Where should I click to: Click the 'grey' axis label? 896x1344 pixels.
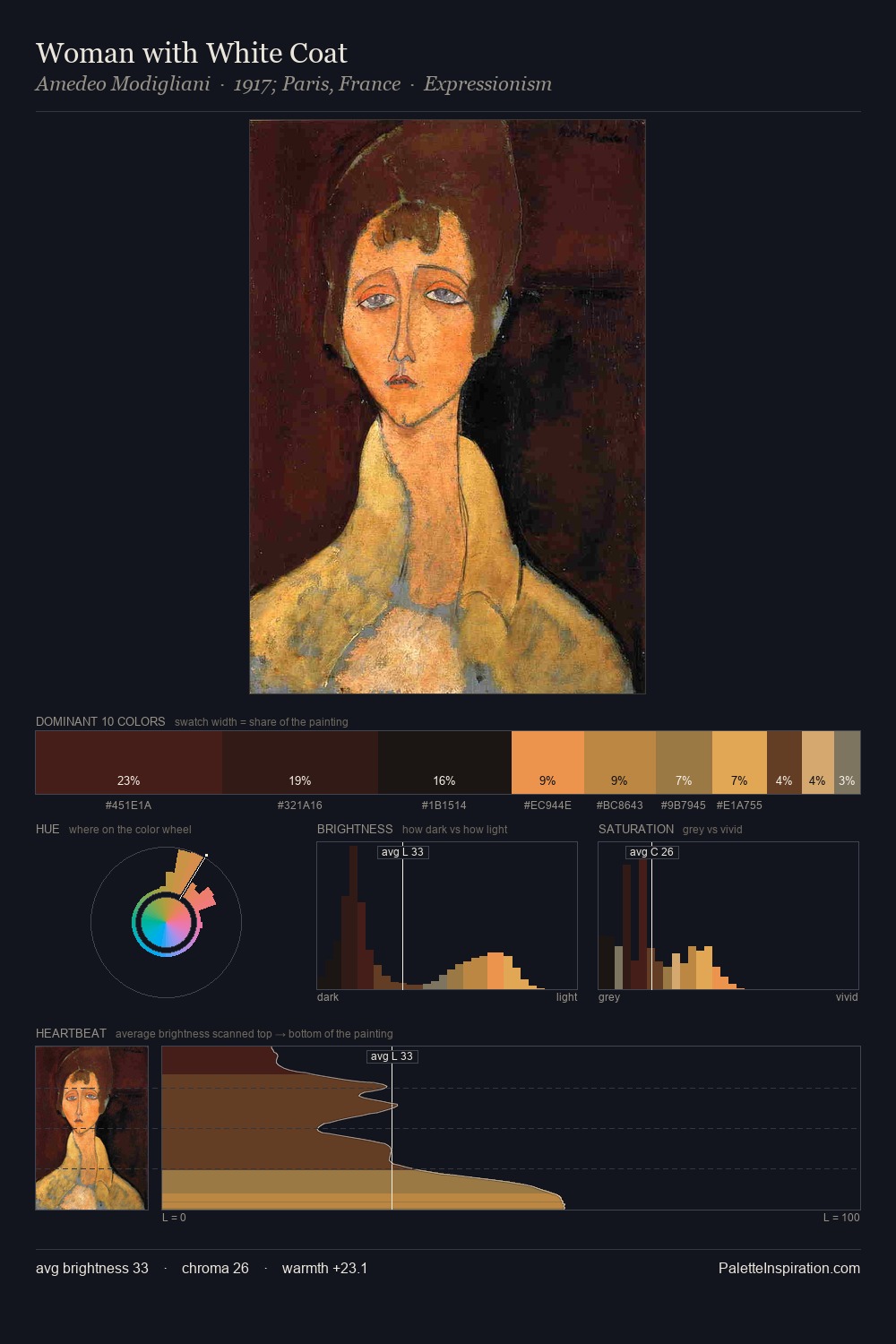pos(609,997)
